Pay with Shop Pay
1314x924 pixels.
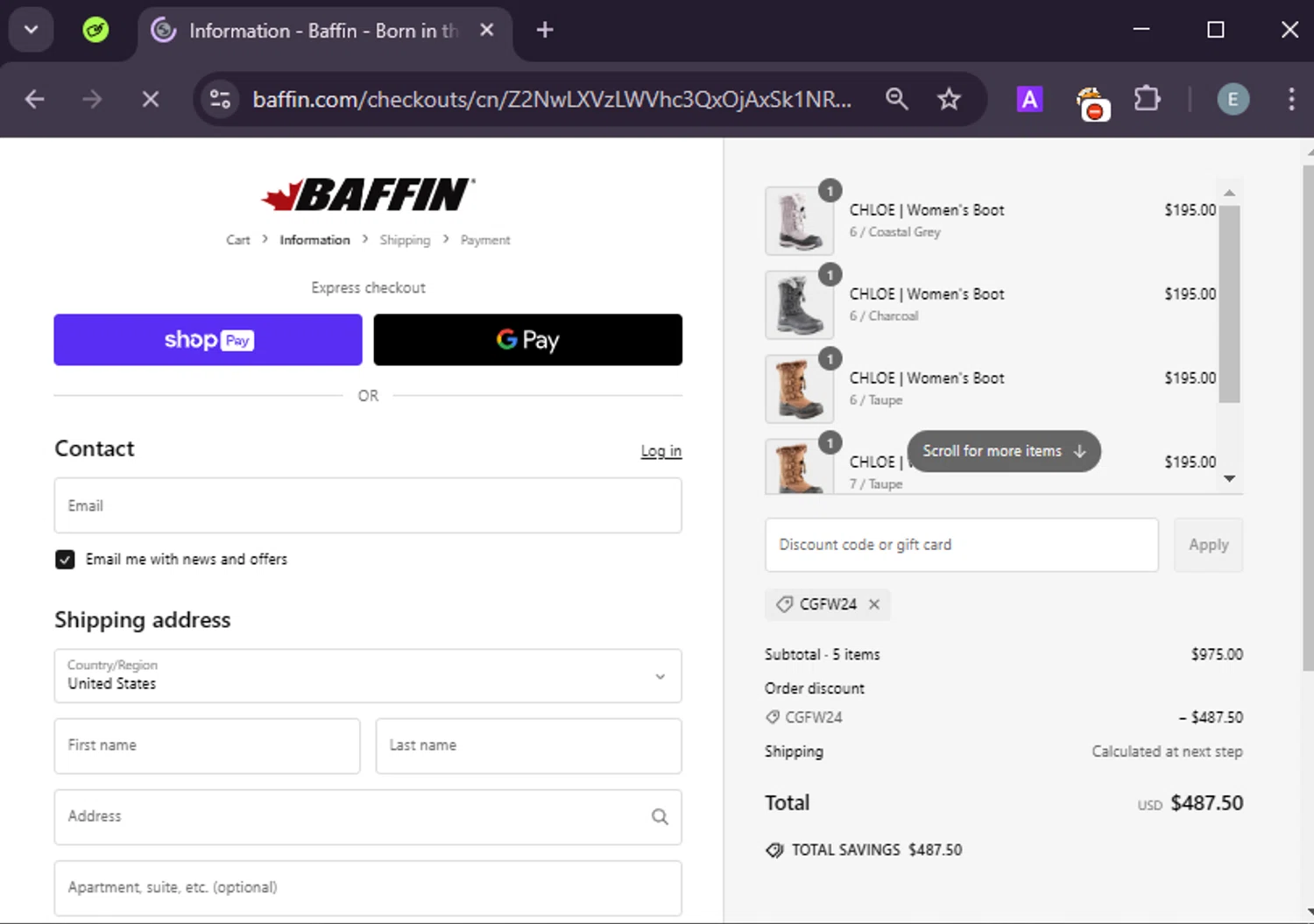[x=208, y=340]
